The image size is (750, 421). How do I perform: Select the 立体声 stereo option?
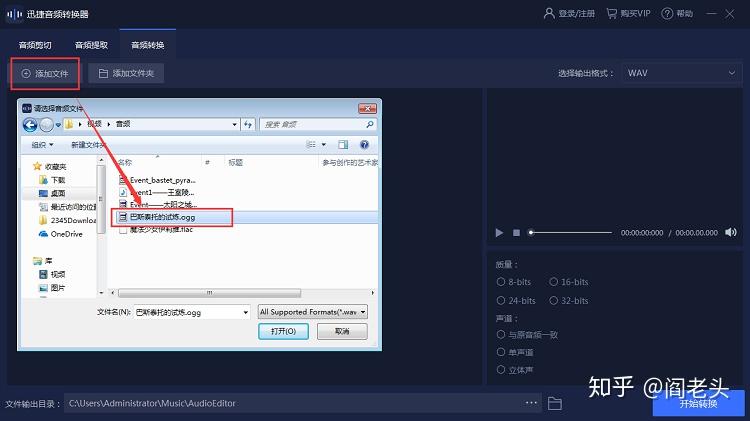[x=515, y=369]
